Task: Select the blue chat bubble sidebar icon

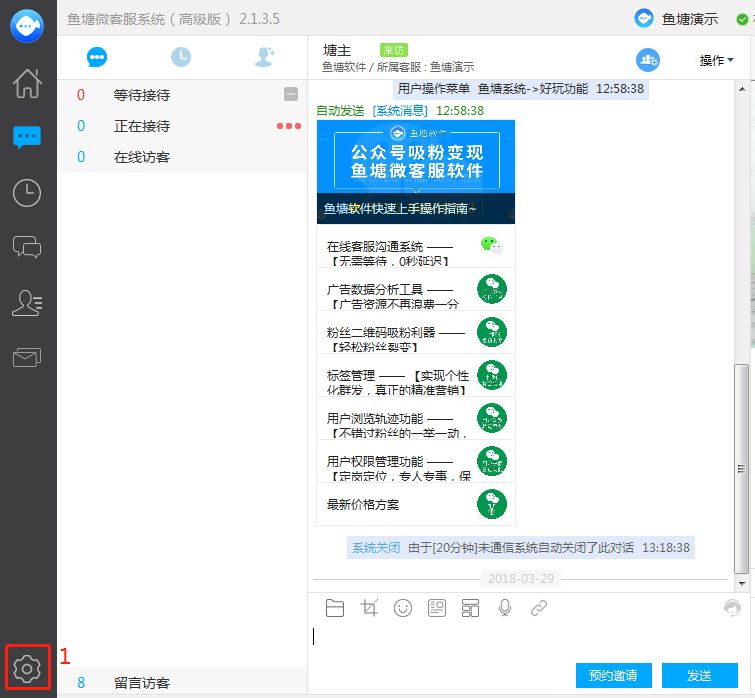Action: (x=27, y=137)
